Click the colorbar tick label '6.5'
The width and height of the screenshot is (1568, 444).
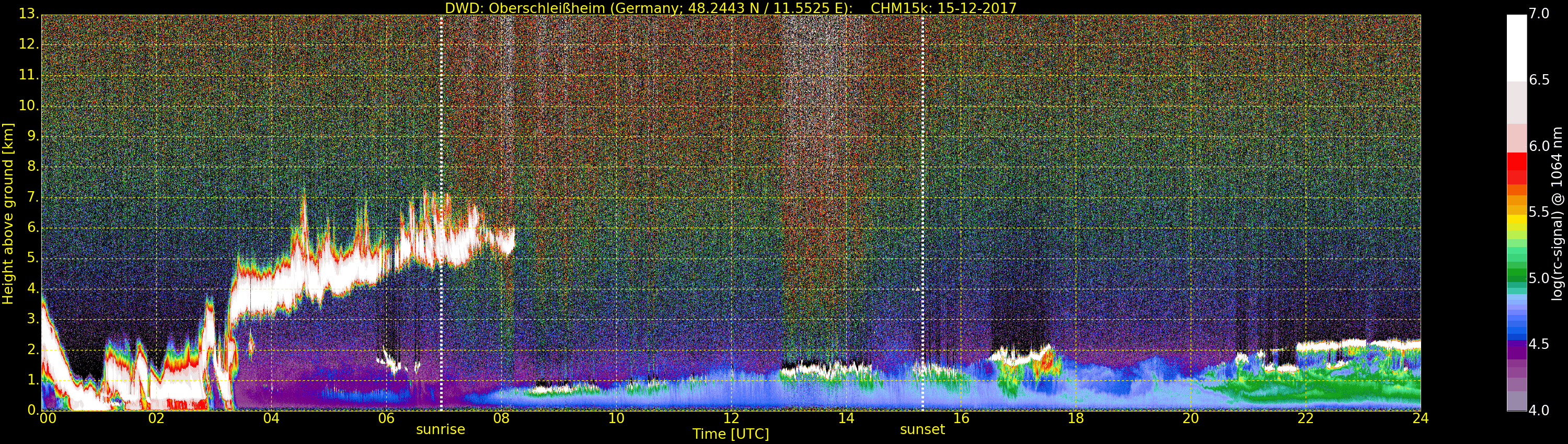point(1539,80)
